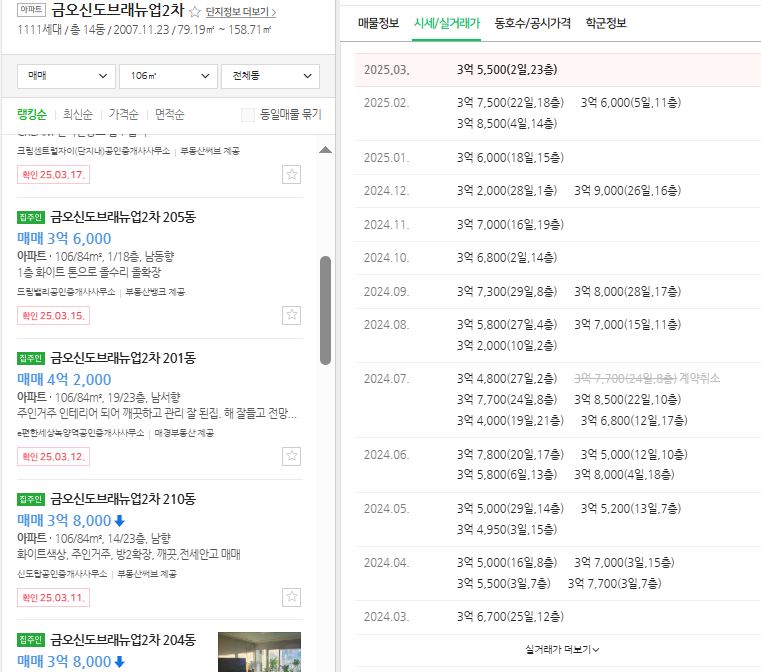Sort listings by 랭킹순

point(32,115)
